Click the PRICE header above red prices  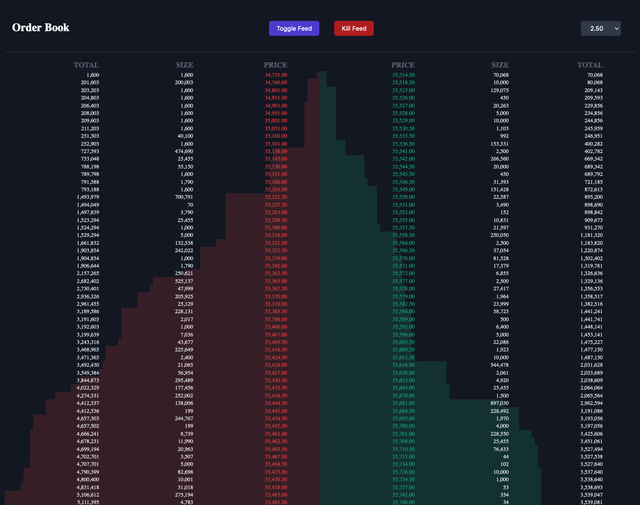276,65
